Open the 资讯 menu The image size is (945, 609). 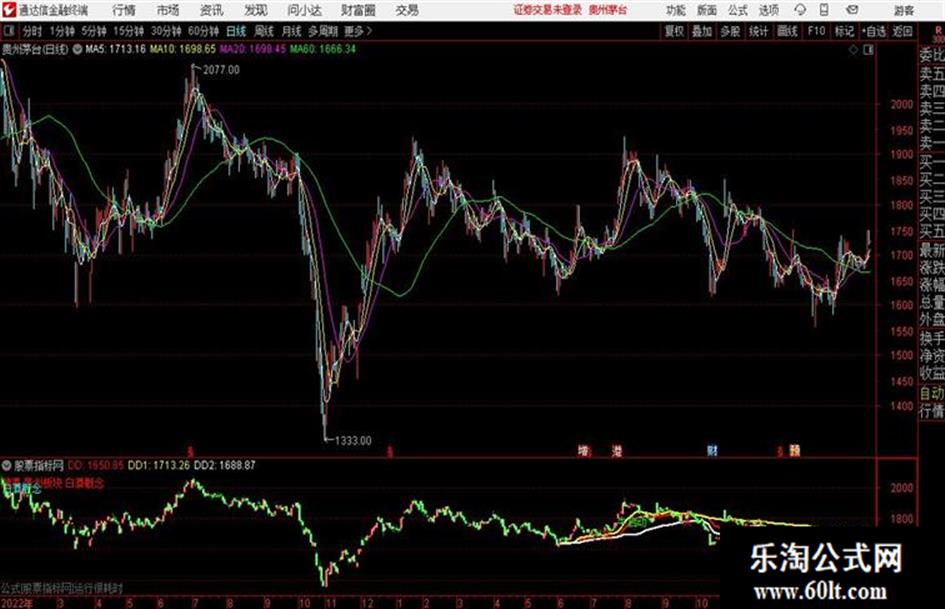[x=212, y=10]
